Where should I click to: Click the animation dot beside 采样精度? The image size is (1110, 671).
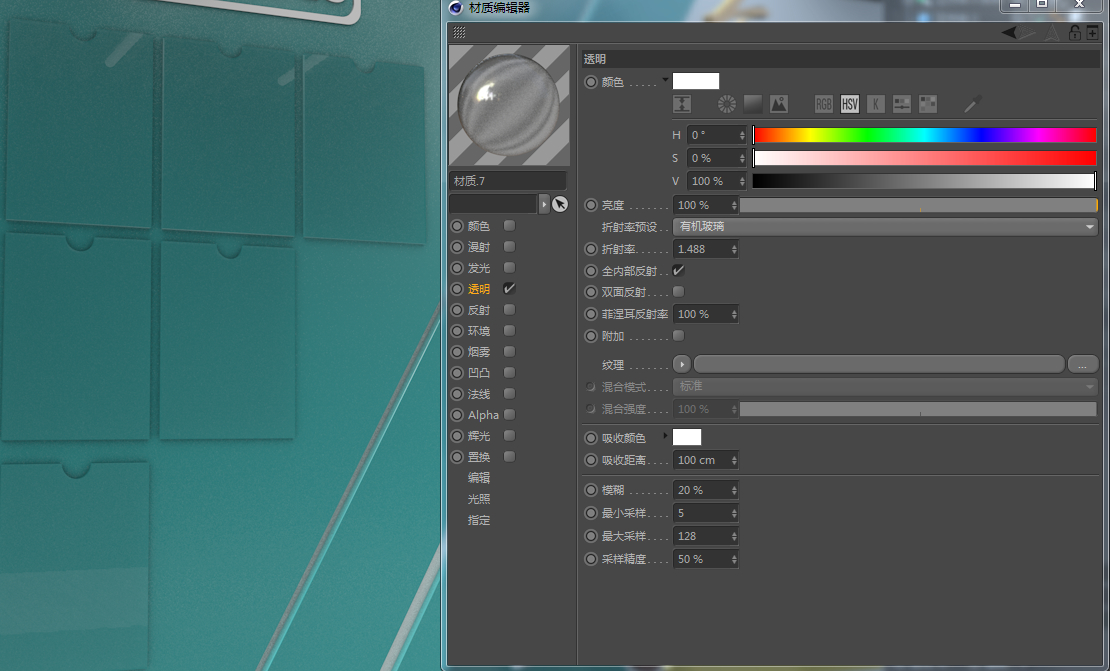[591, 559]
